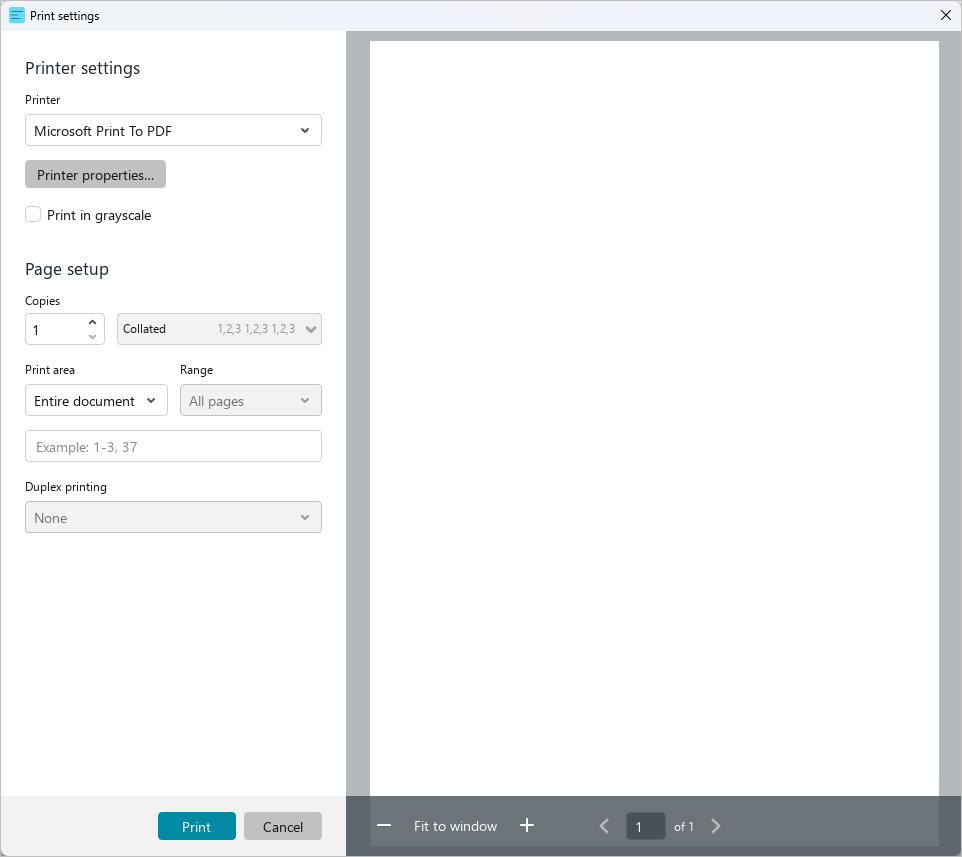
Task: Open the Printer dropdown
Action: click(173, 130)
